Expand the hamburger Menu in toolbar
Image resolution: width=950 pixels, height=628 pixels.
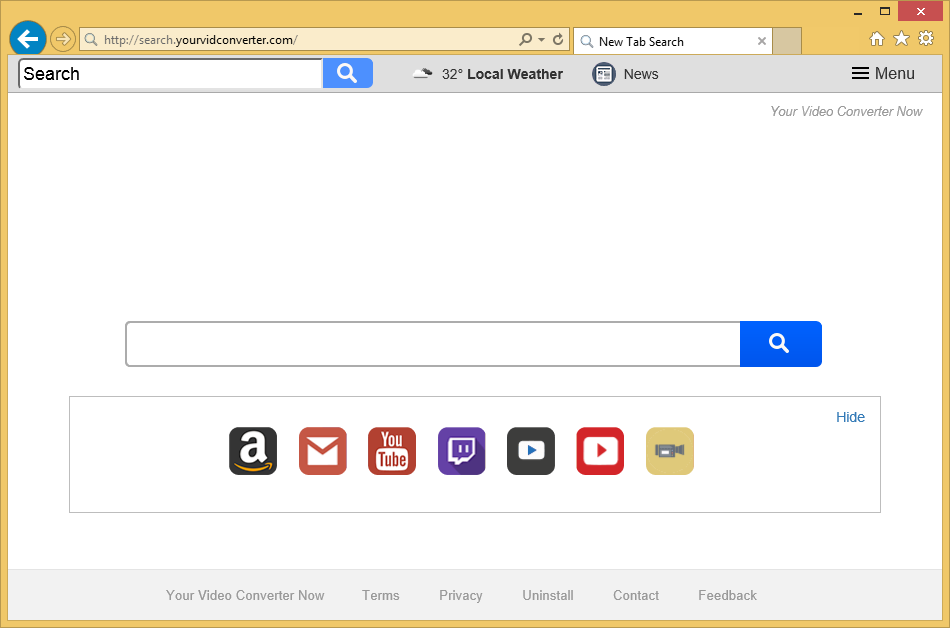(883, 74)
